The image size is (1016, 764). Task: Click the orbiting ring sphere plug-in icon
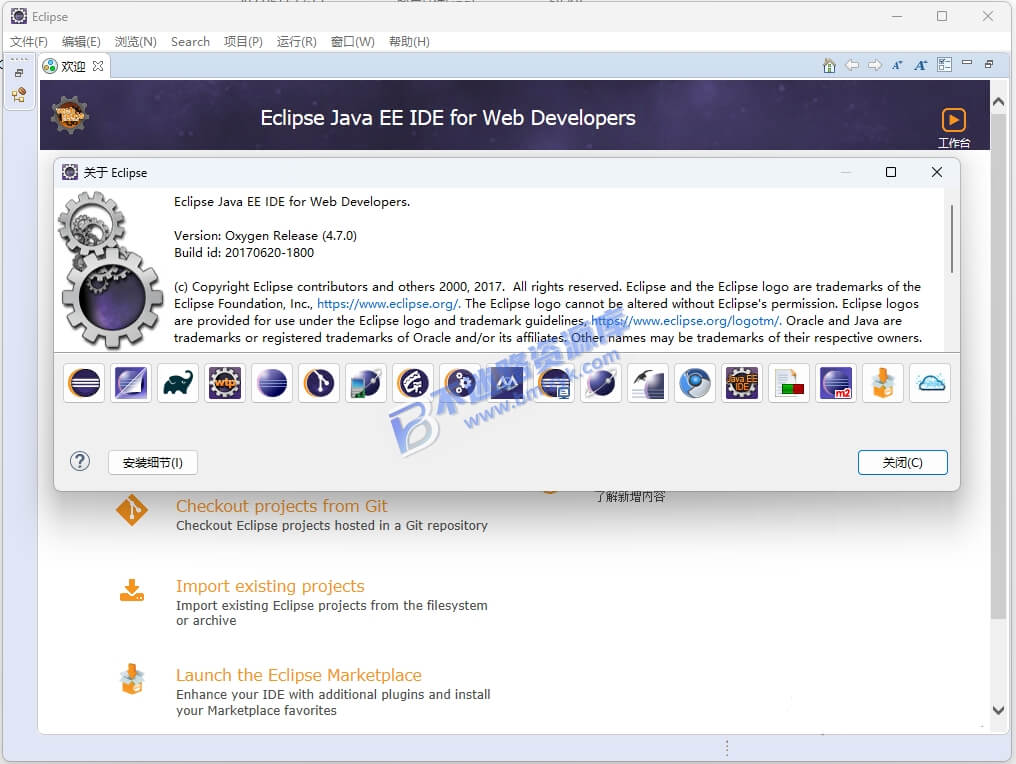tap(601, 383)
